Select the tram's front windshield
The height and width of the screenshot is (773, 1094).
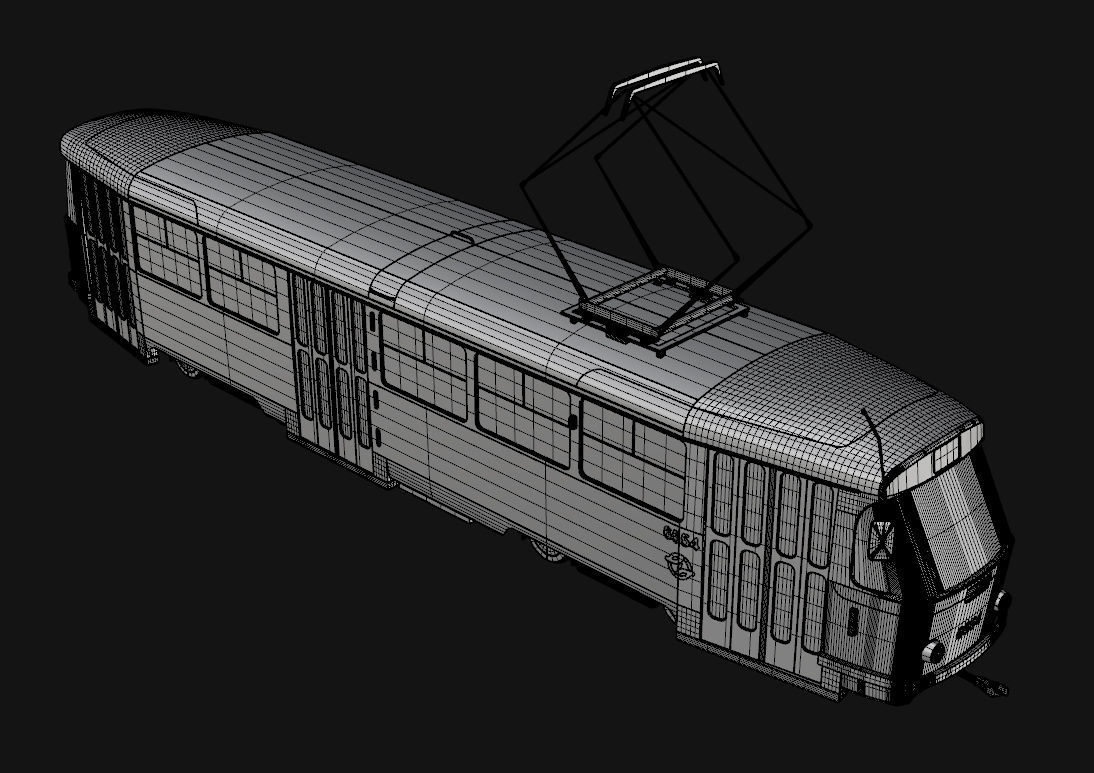point(958,524)
